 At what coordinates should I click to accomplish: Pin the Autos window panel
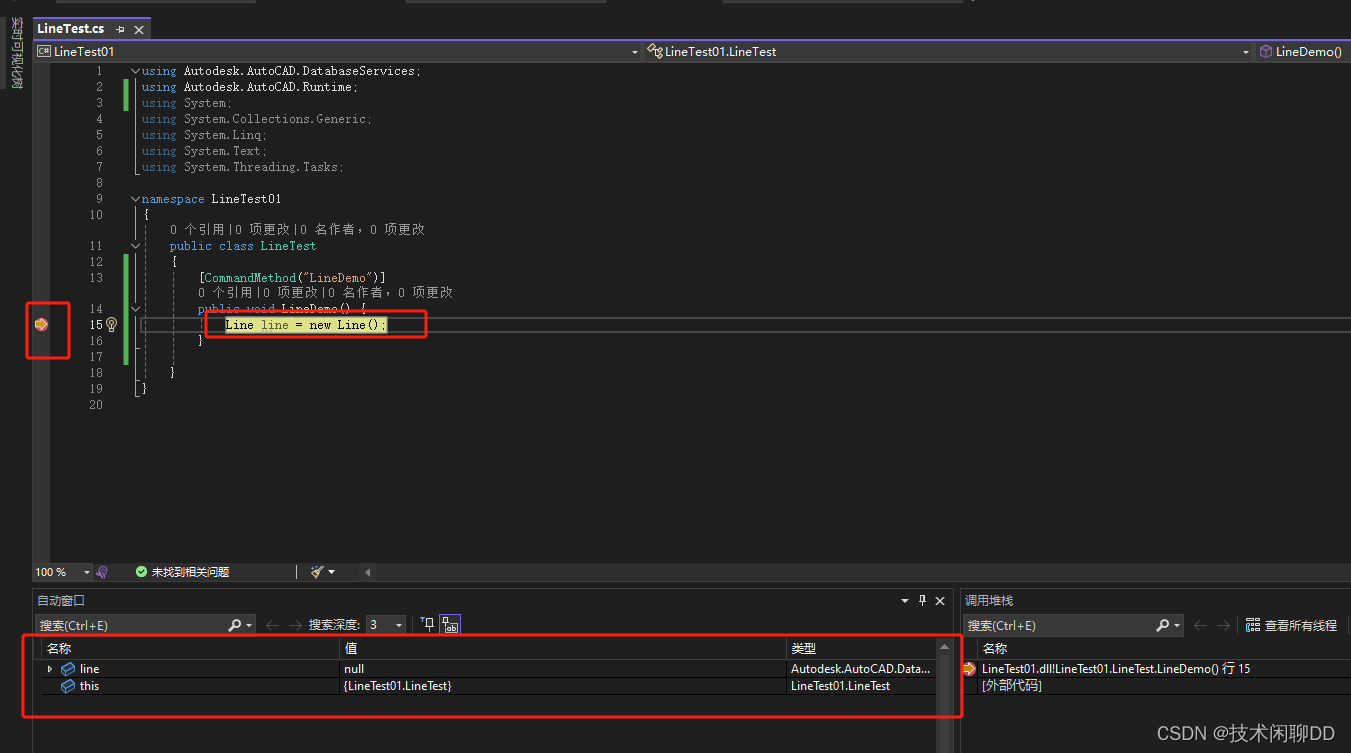(923, 601)
